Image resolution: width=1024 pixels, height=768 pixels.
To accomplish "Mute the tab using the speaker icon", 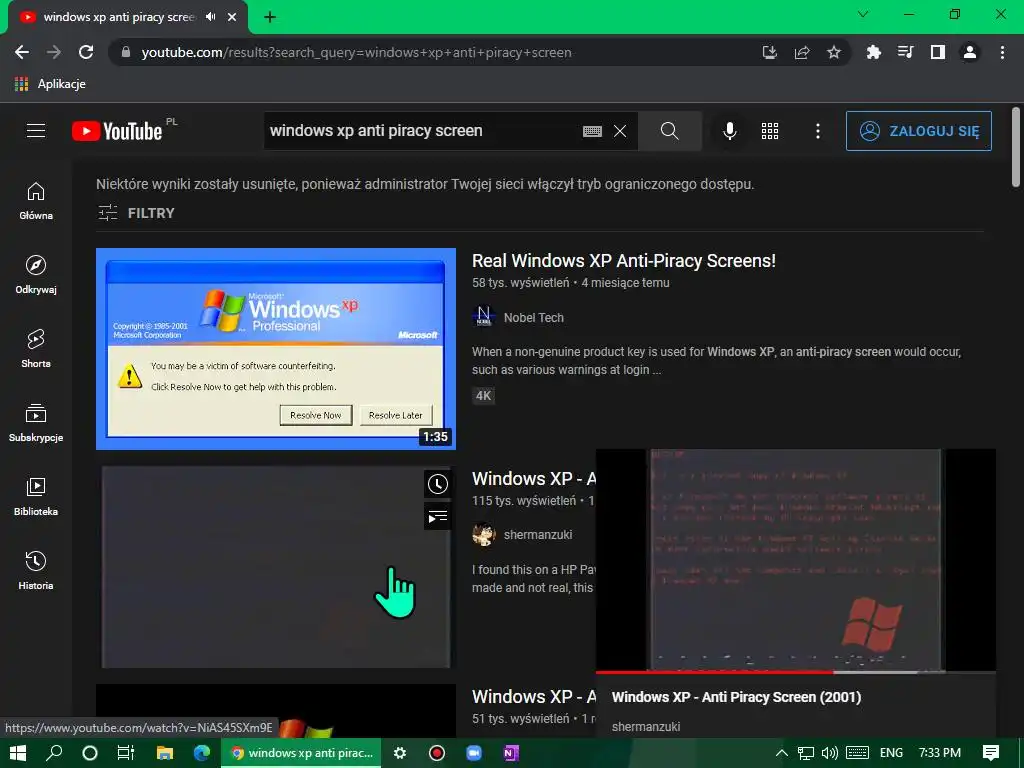I will click(210, 17).
